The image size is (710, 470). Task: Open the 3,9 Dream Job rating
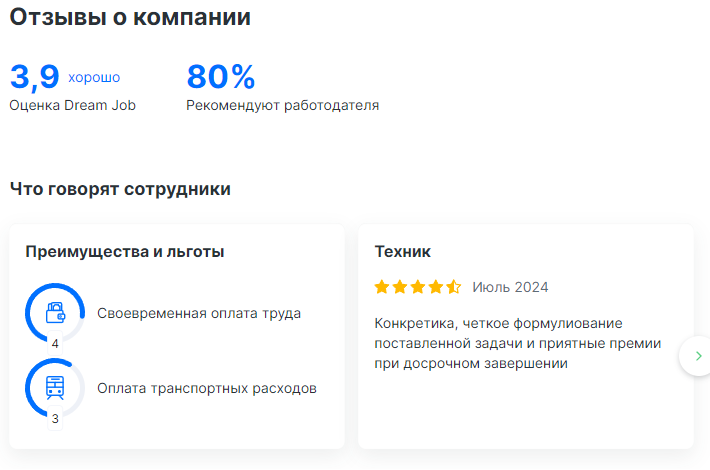[35, 77]
